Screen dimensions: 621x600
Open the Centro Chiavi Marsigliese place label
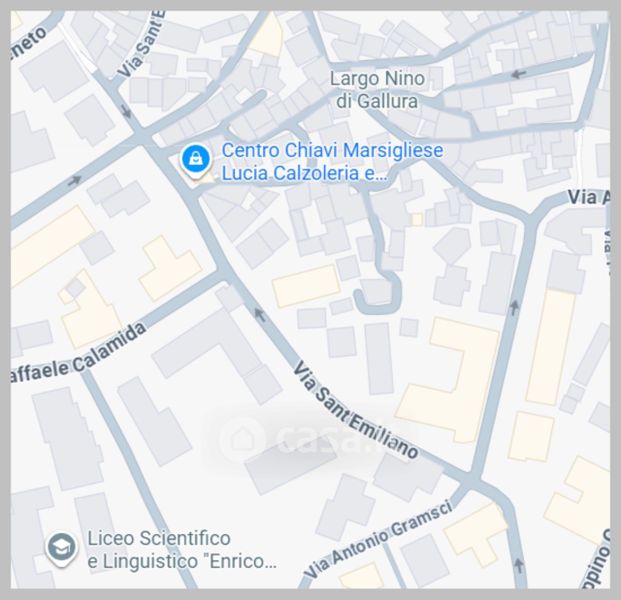(332, 150)
